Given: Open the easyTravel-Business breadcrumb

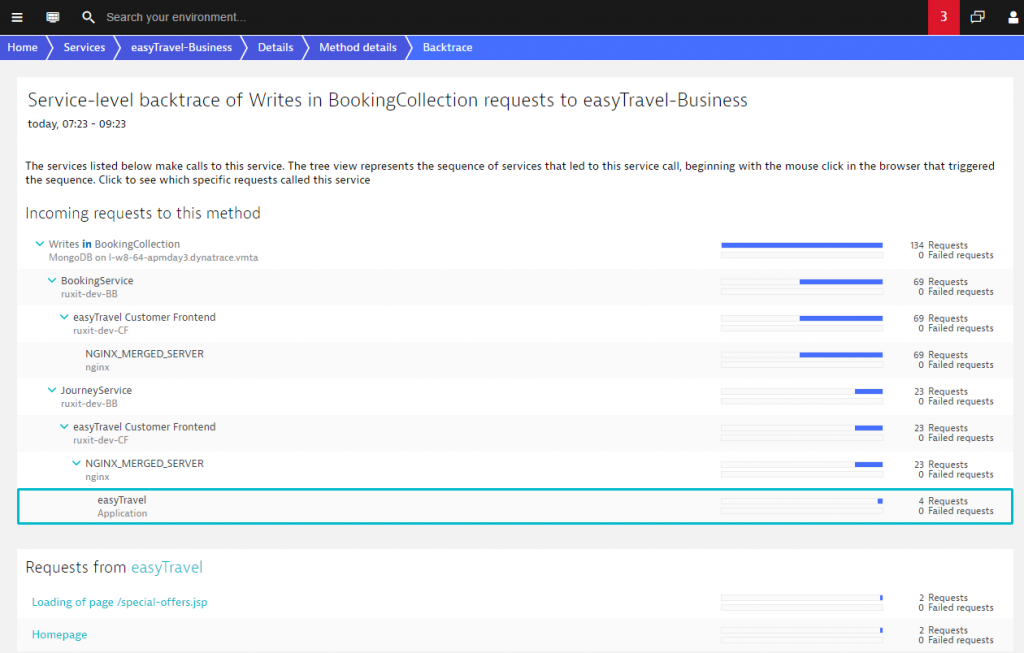Looking at the screenshot, I should point(182,47).
